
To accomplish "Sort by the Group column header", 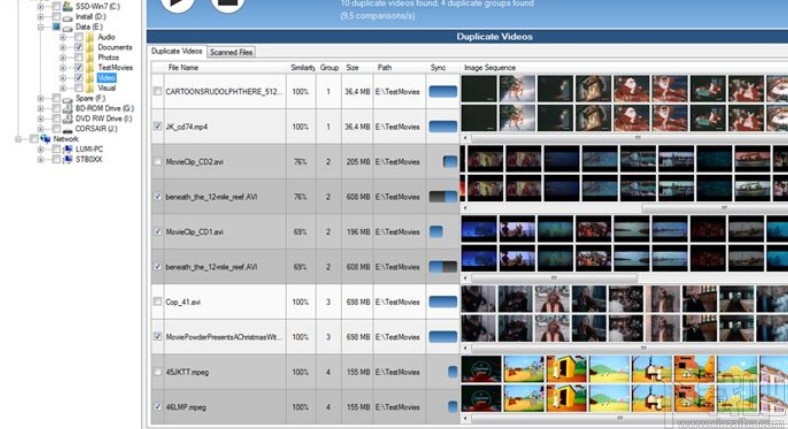I will coord(329,67).
